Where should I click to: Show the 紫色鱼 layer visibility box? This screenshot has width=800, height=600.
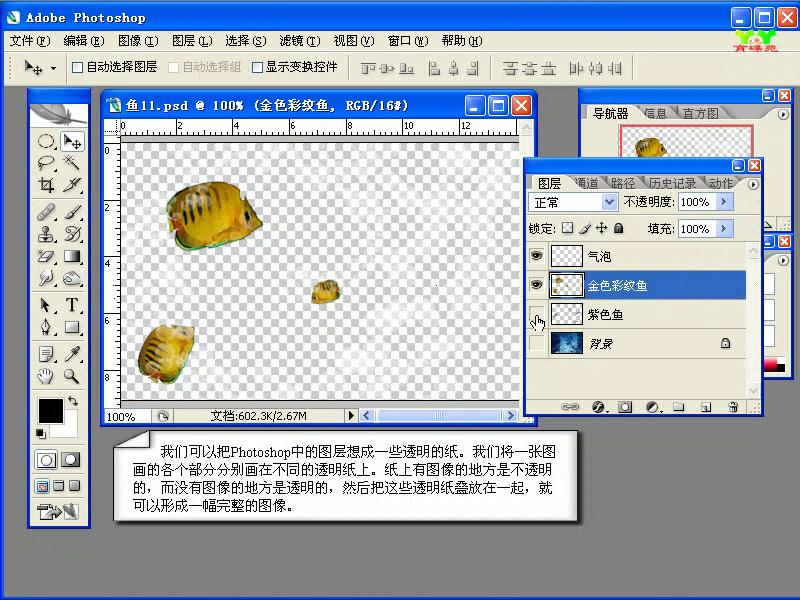click(x=536, y=314)
